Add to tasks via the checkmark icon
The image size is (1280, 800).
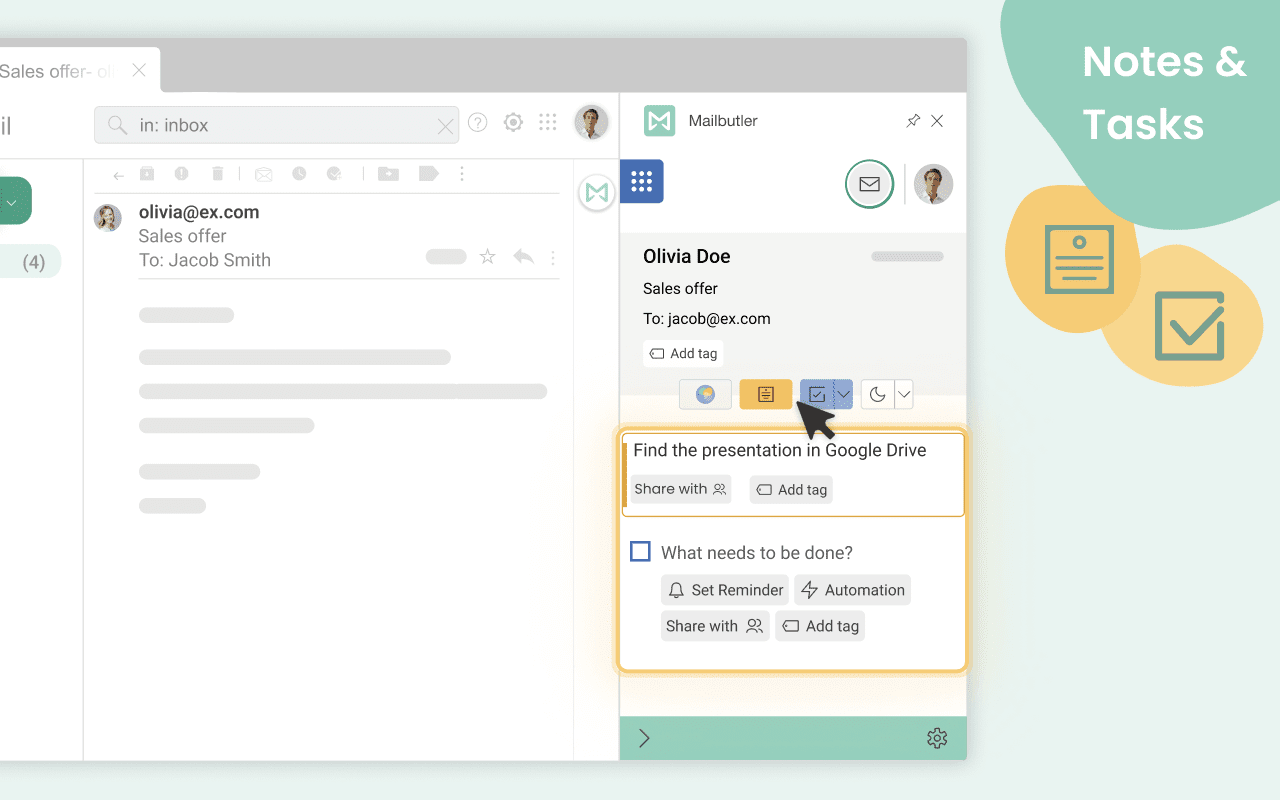[x=334, y=174]
